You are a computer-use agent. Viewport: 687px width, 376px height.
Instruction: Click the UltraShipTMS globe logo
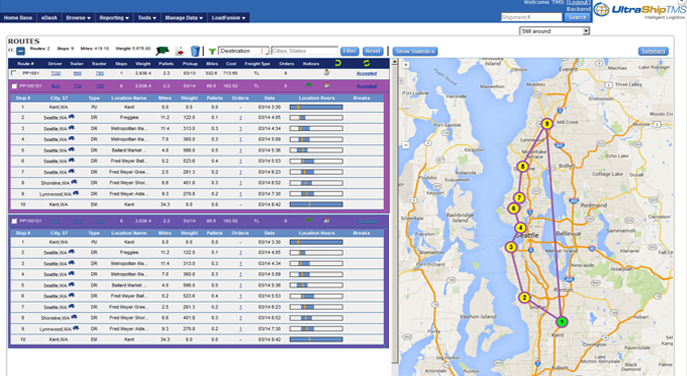[x=602, y=10]
